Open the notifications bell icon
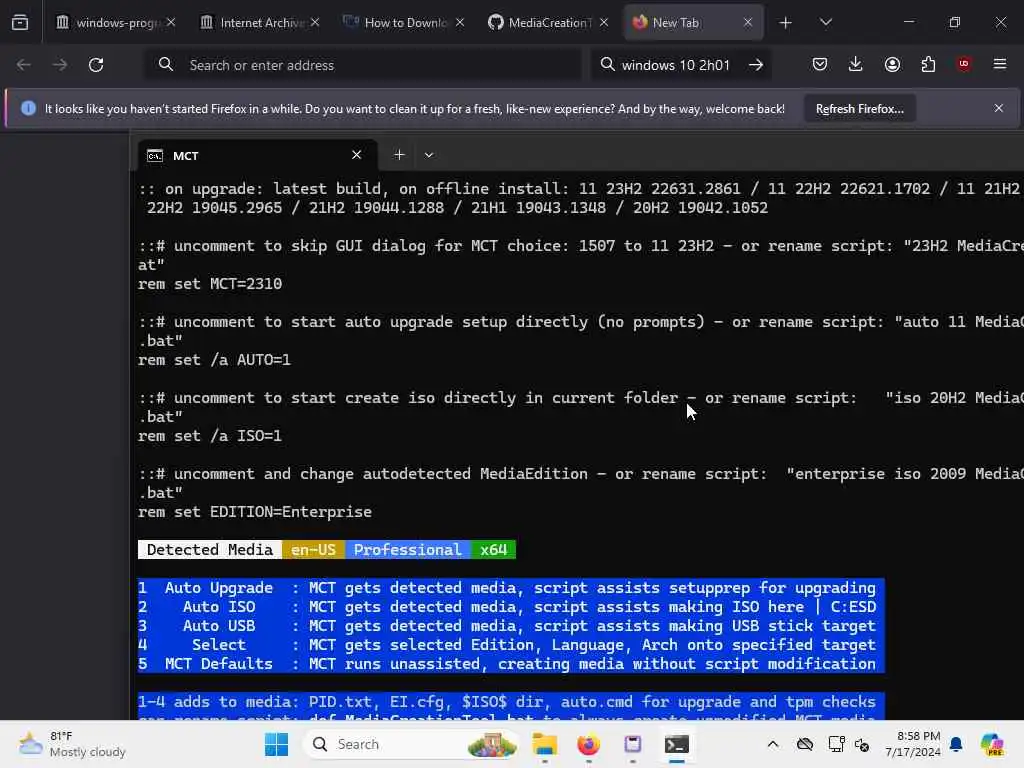1024x768 pixels. tap(956, 744)
